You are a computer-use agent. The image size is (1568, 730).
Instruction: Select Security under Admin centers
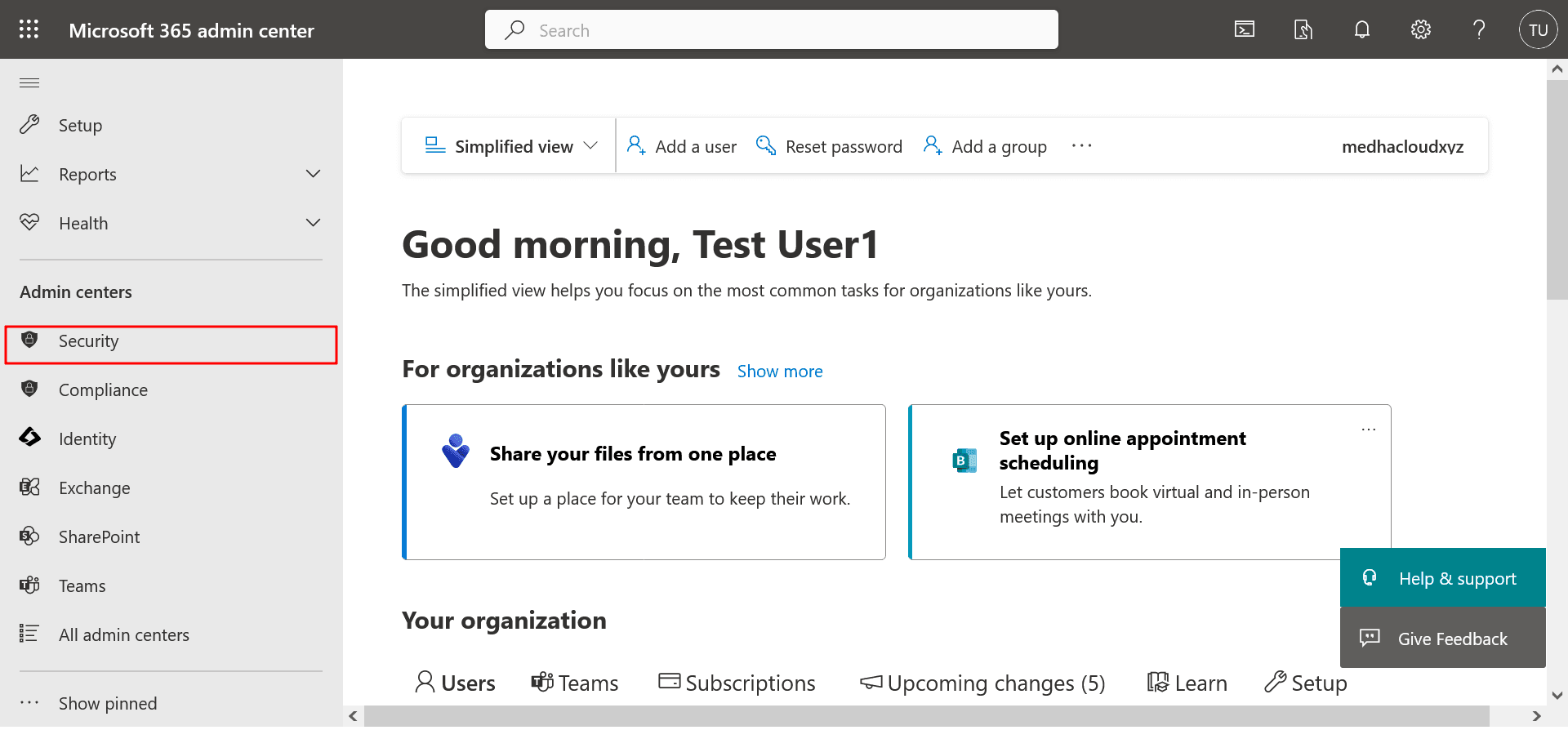[89, 341]
